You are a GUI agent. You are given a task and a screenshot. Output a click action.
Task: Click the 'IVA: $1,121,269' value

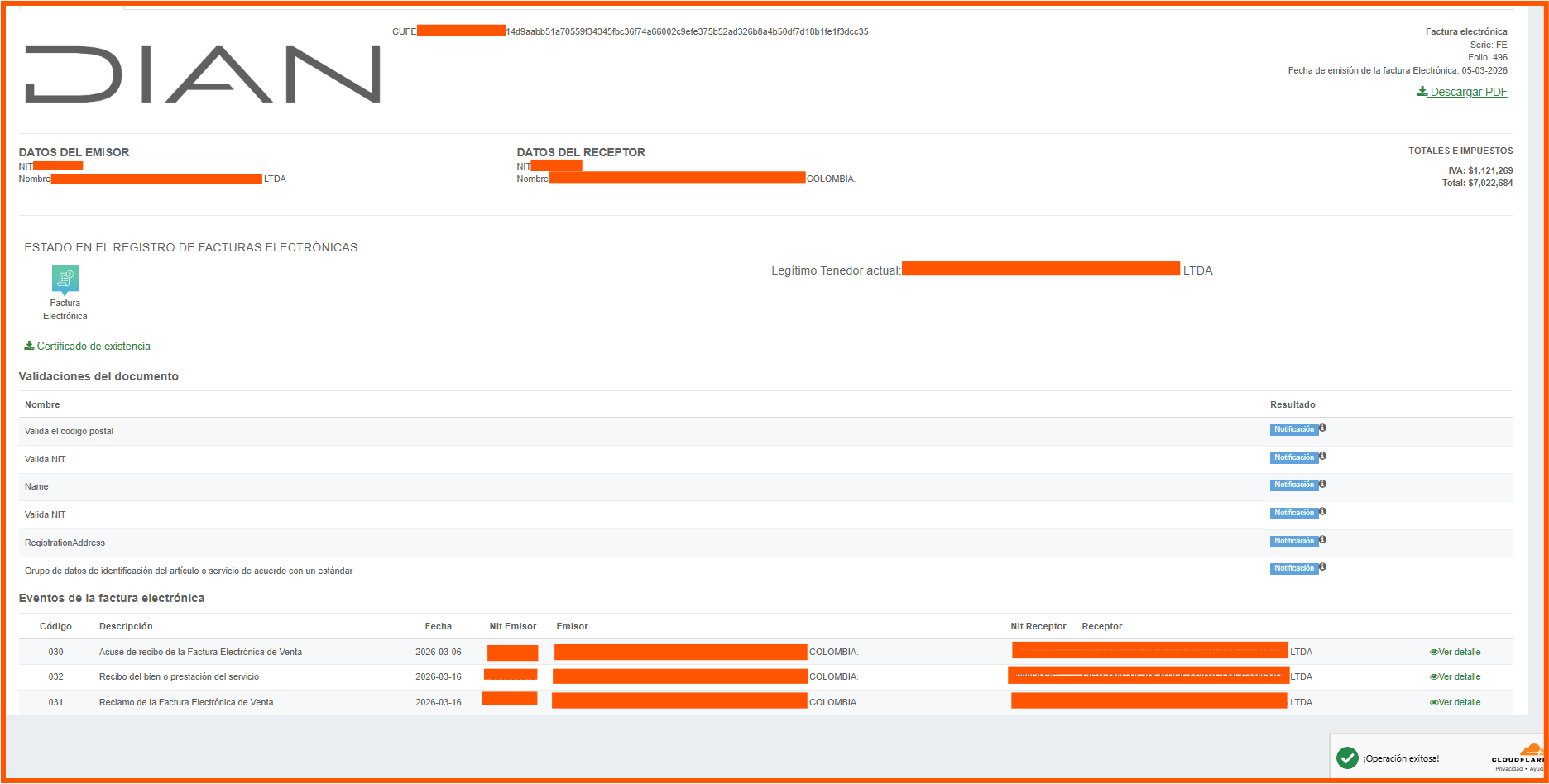1480,170
